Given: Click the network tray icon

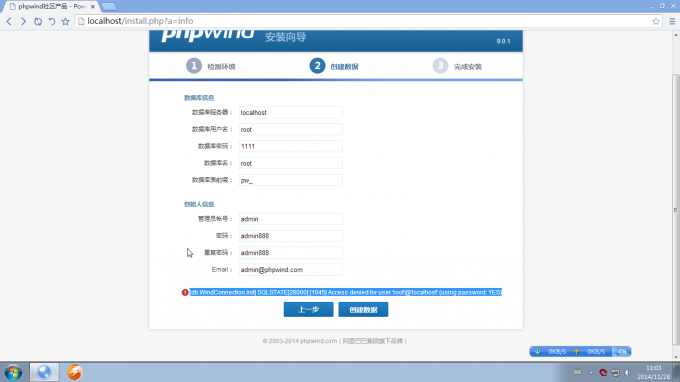Looking at the screenshot, I should coord(615,372).
